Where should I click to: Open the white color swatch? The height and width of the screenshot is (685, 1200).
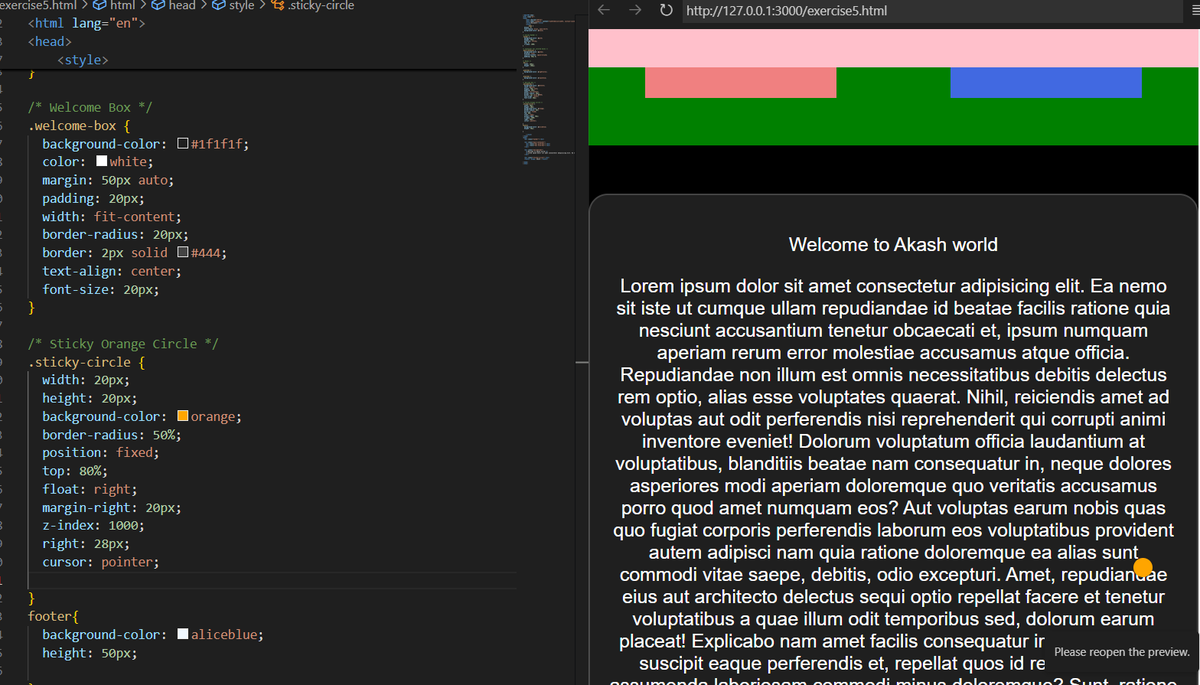click(101, 162)
